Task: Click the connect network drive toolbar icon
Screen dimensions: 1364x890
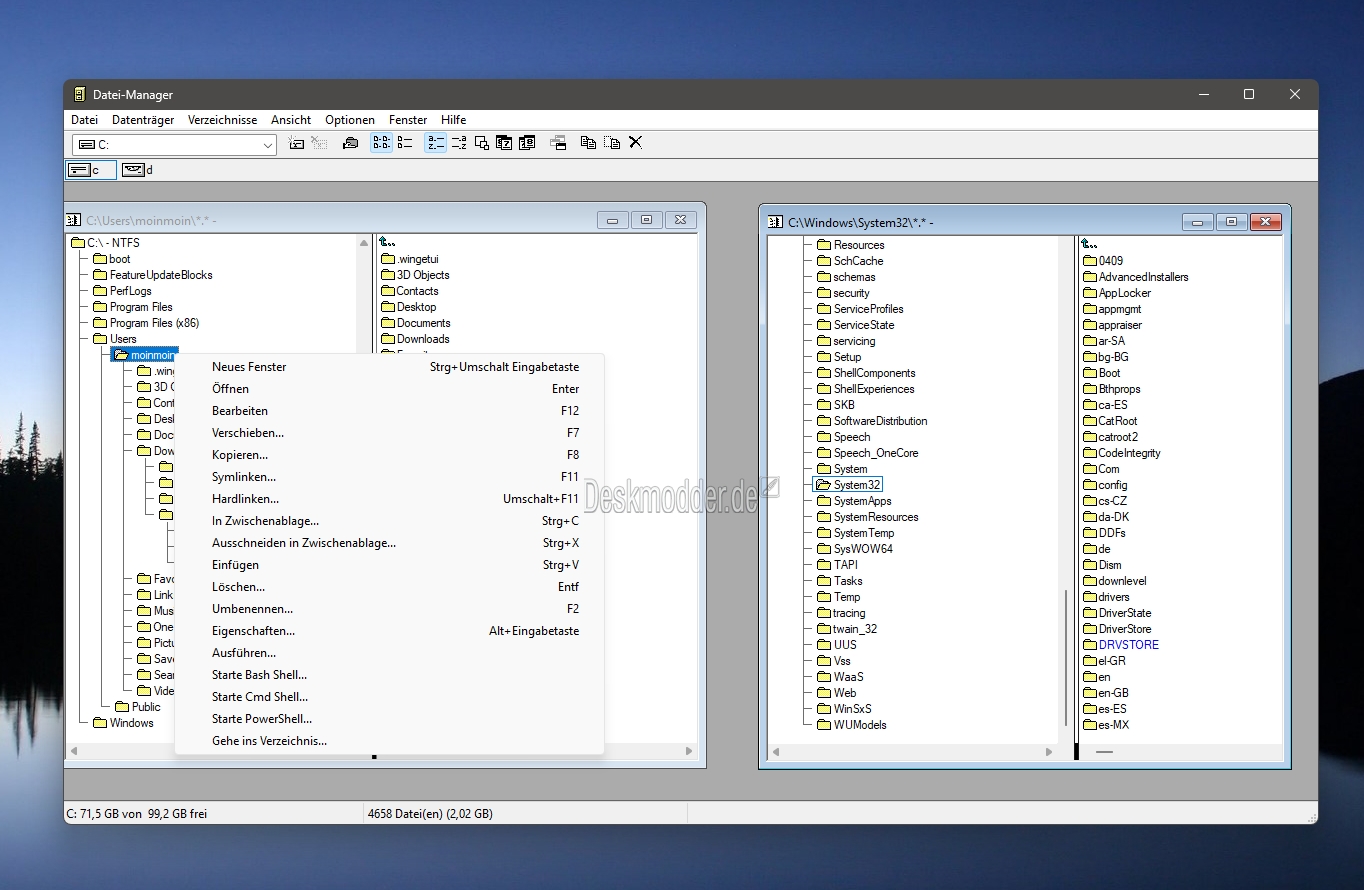Action: click(x=297, y=143)
